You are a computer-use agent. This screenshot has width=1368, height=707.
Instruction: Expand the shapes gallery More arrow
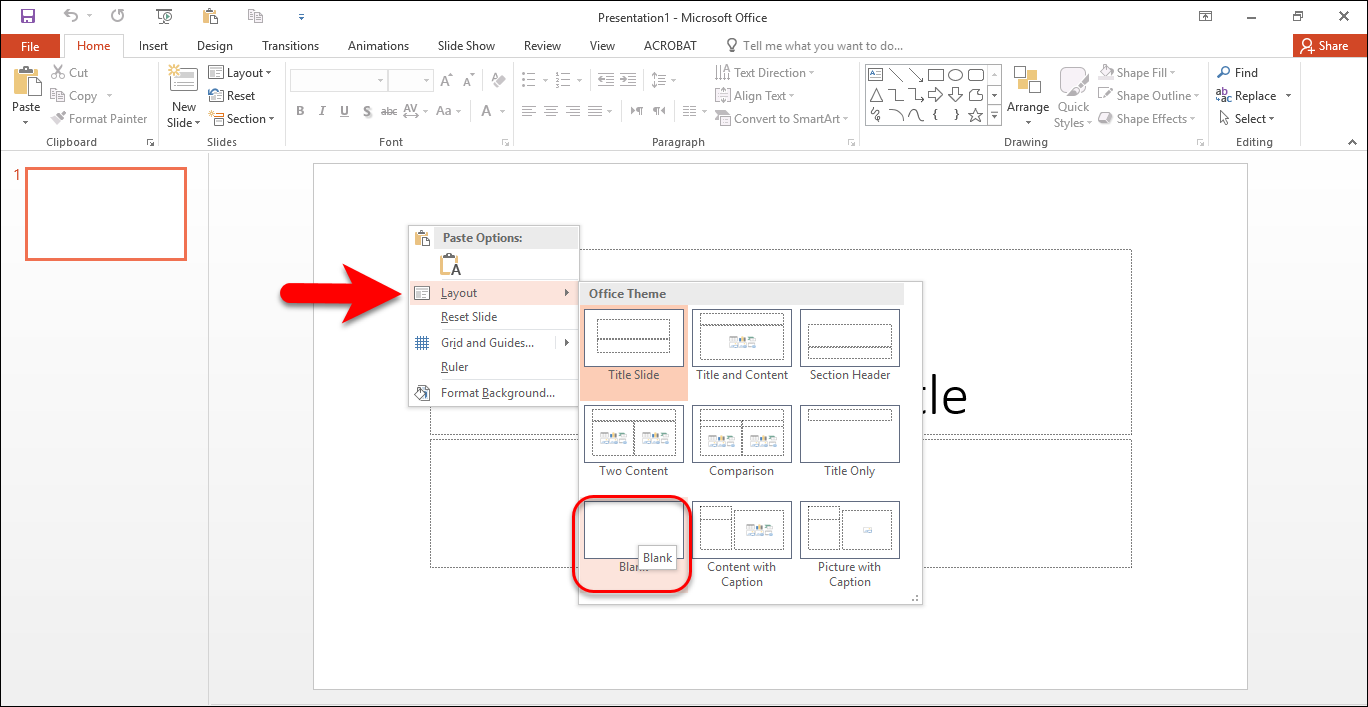click(x=994, y=116)
